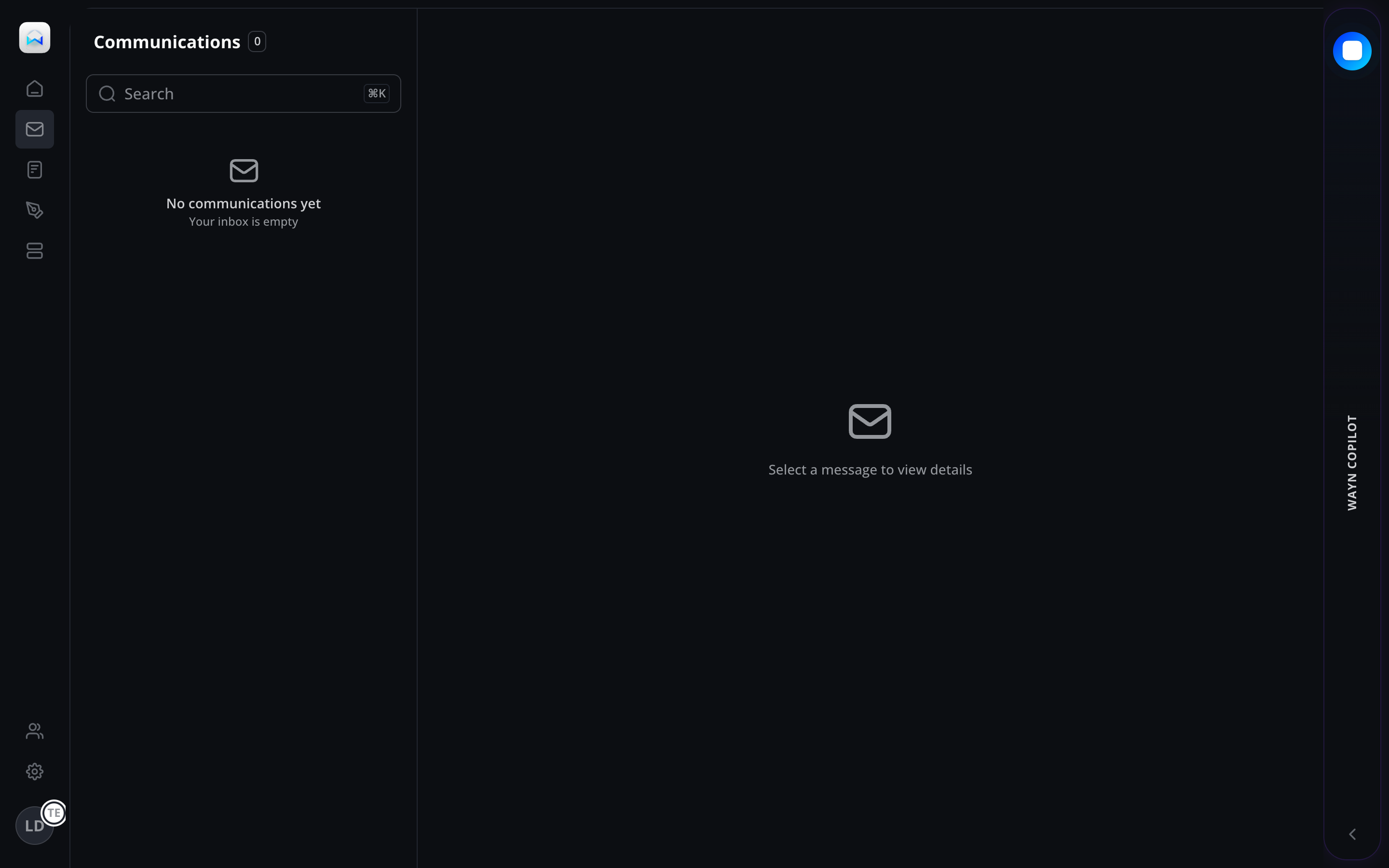Screen dimensions: 1389x868
Task: Click the Wayn app logo
Action: click(34, 38)
